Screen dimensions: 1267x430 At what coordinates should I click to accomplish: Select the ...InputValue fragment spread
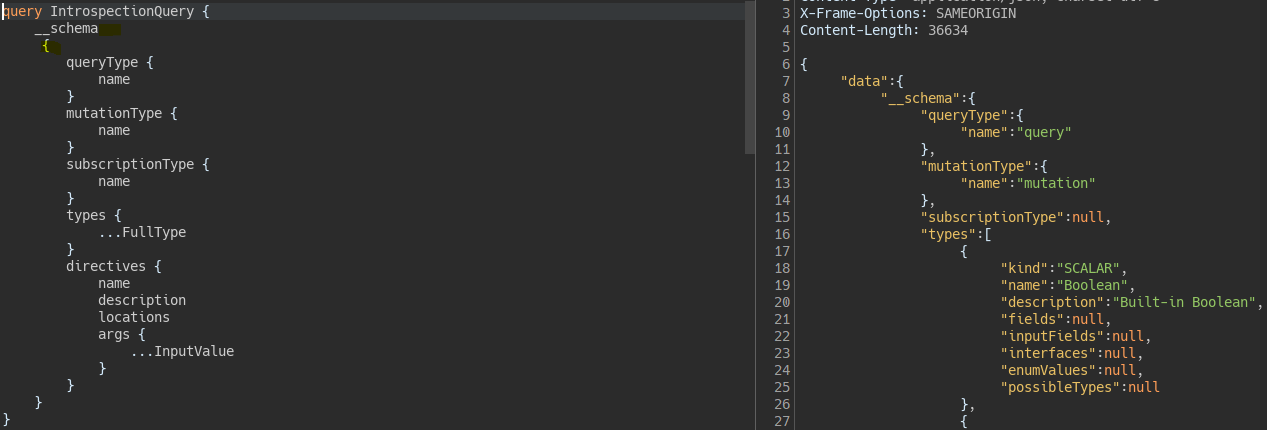coord(182,351)
